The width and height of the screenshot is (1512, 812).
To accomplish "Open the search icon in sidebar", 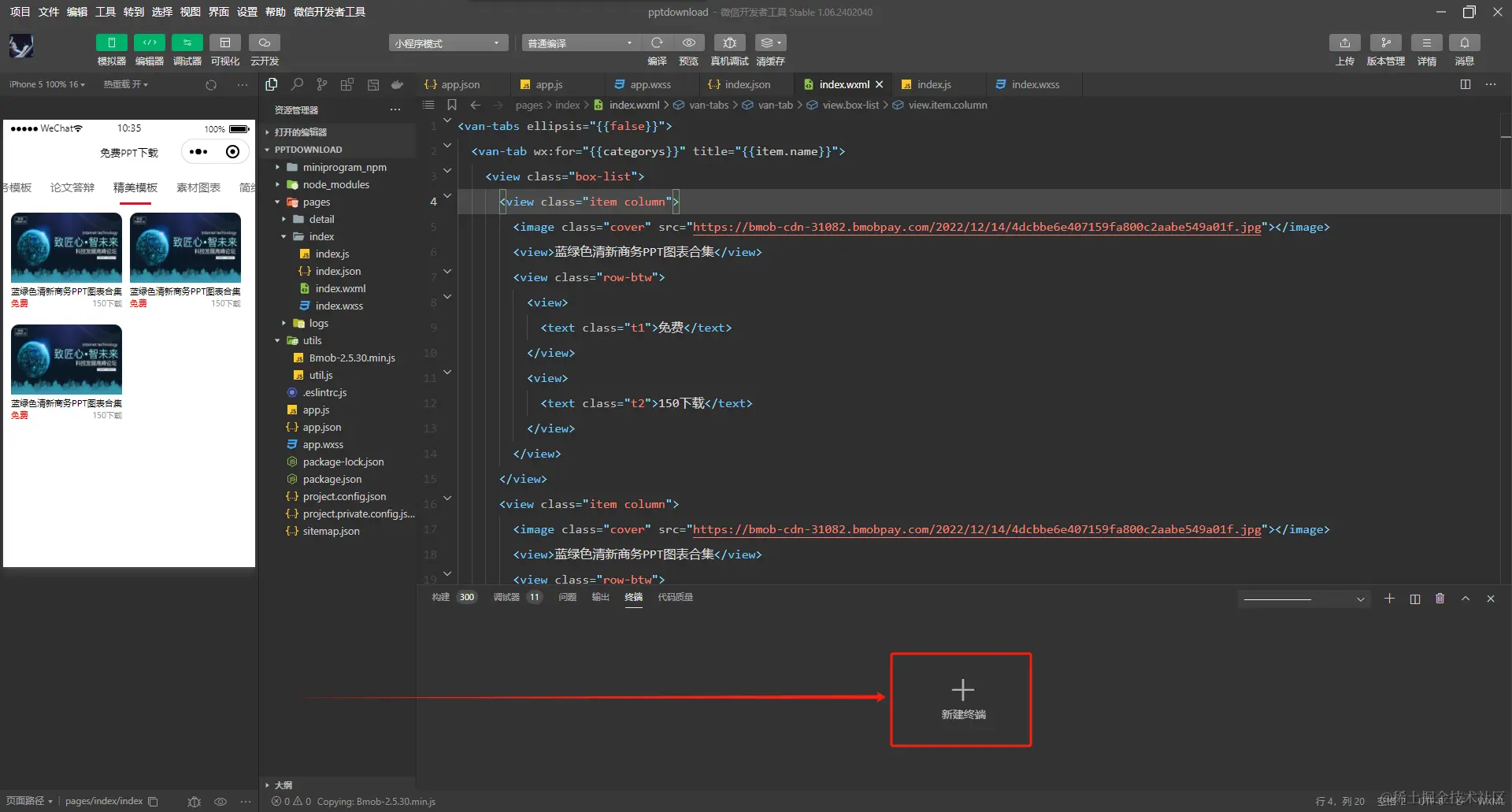I will (x=297, y=84).
